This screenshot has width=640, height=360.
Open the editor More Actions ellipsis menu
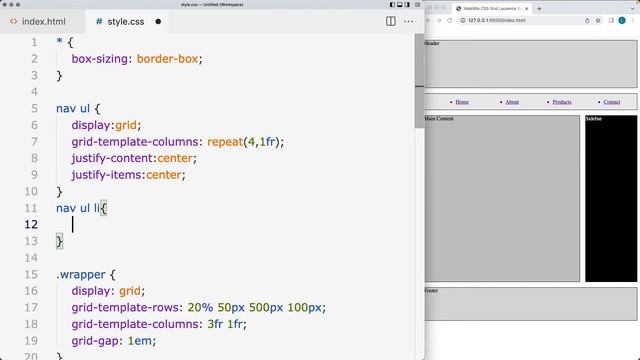pyautogui.click(x=408, y=21)
